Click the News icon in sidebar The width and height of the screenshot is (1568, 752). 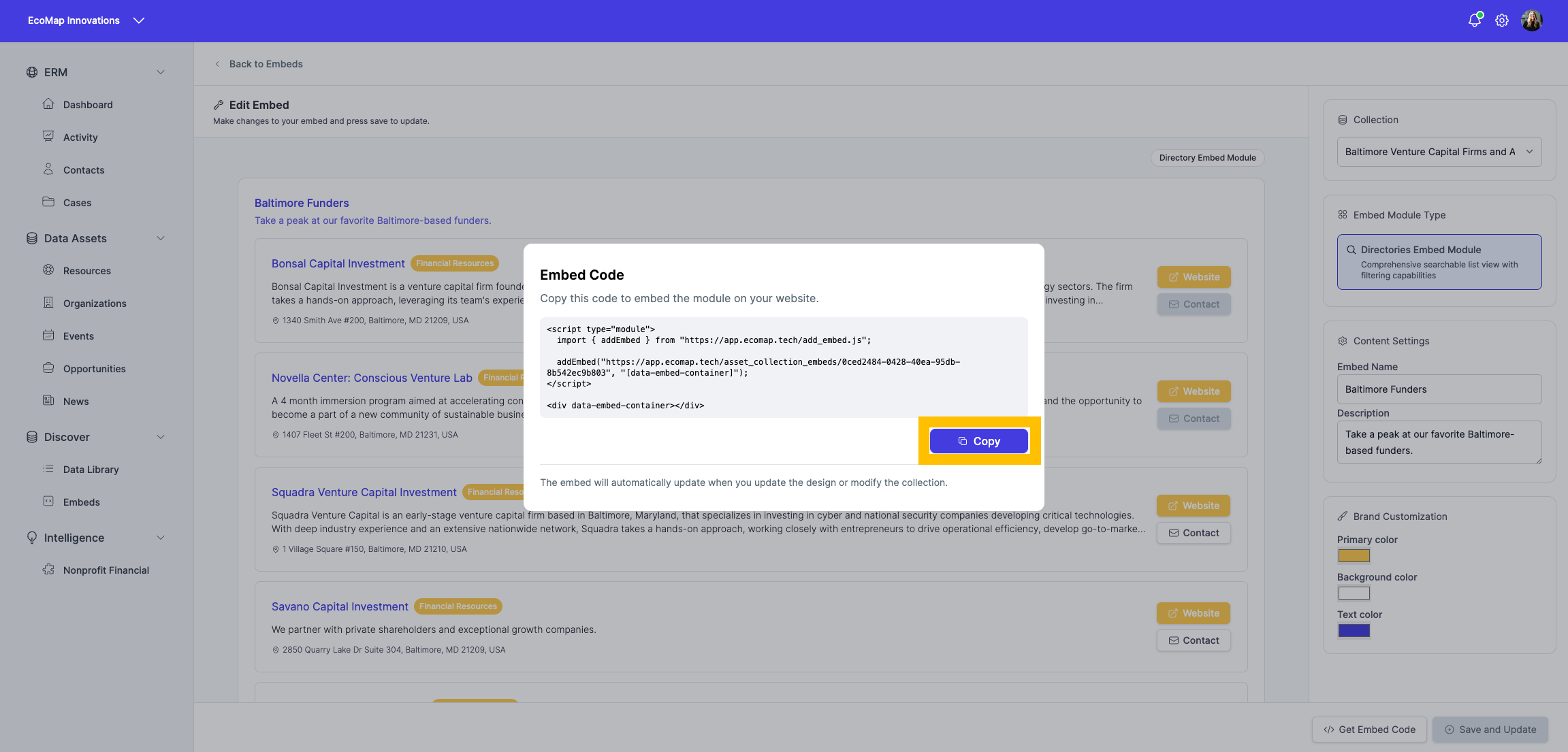48,400
